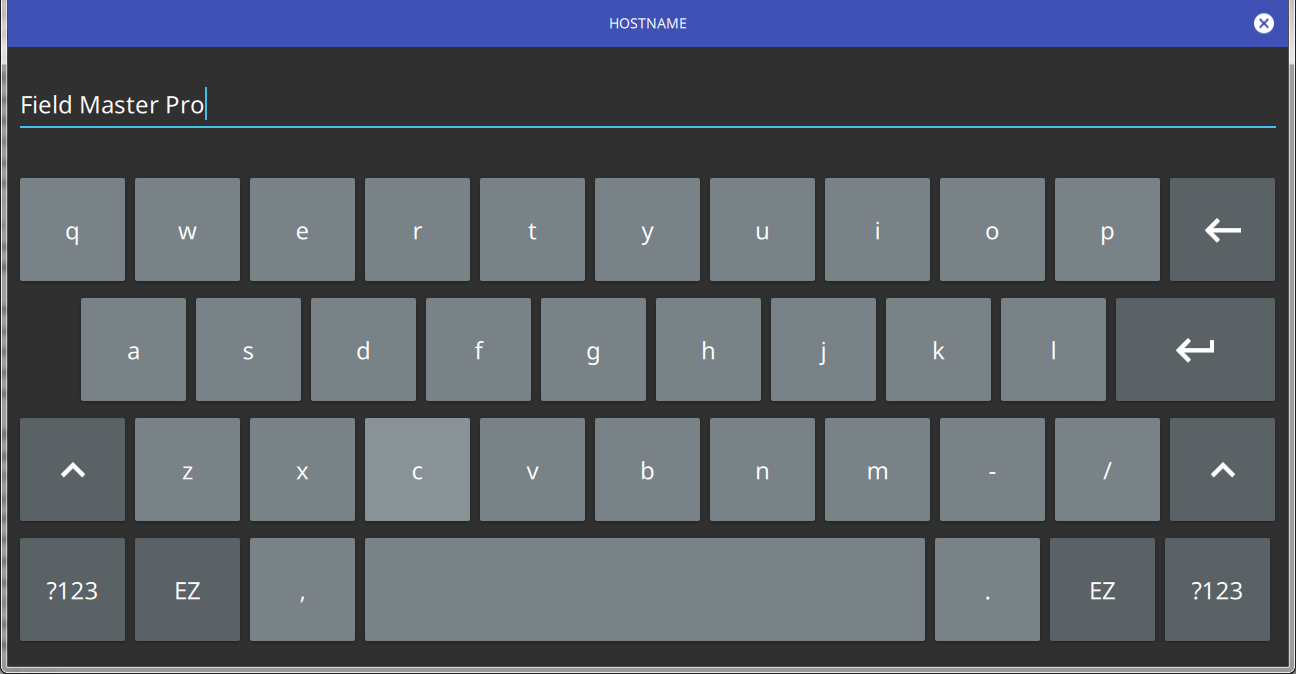The image size is (1296, 674).
Task: Tap the letter o key
Action: coord(992,230)
